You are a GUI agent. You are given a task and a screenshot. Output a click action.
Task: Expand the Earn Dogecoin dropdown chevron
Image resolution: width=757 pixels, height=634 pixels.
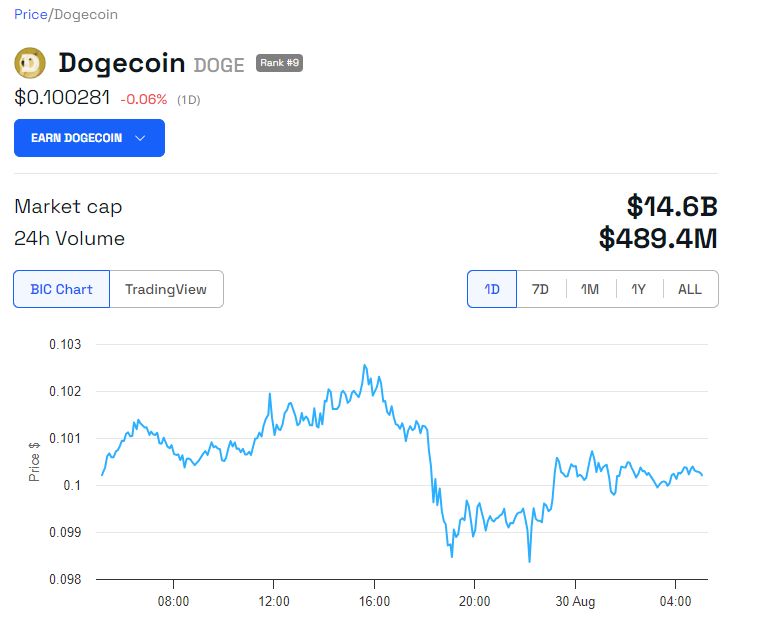140,138
